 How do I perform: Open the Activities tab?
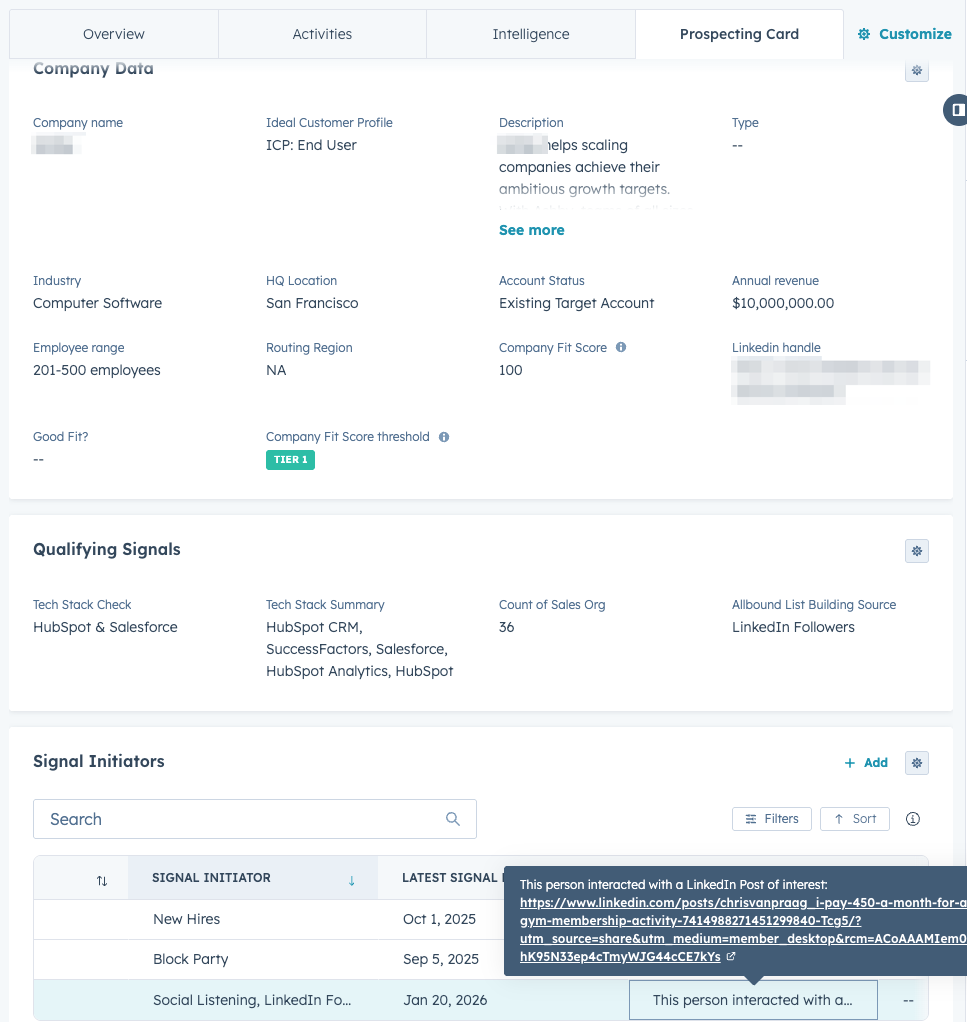tap(322, 34)
